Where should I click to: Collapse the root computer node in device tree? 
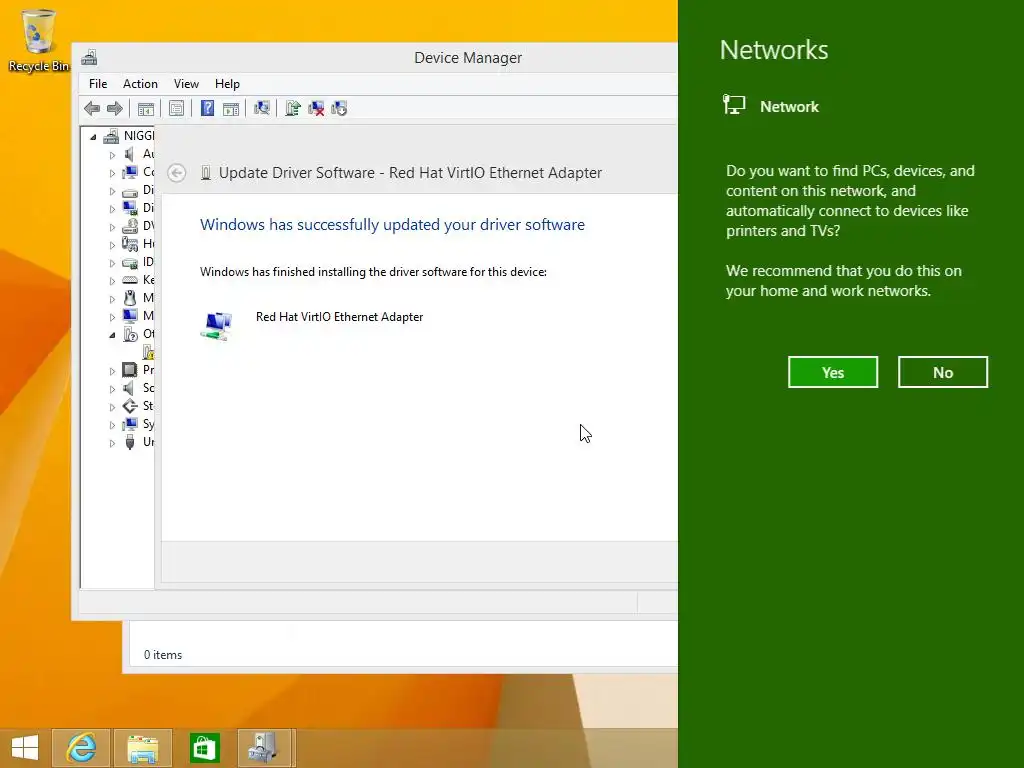tap(93, 137)
